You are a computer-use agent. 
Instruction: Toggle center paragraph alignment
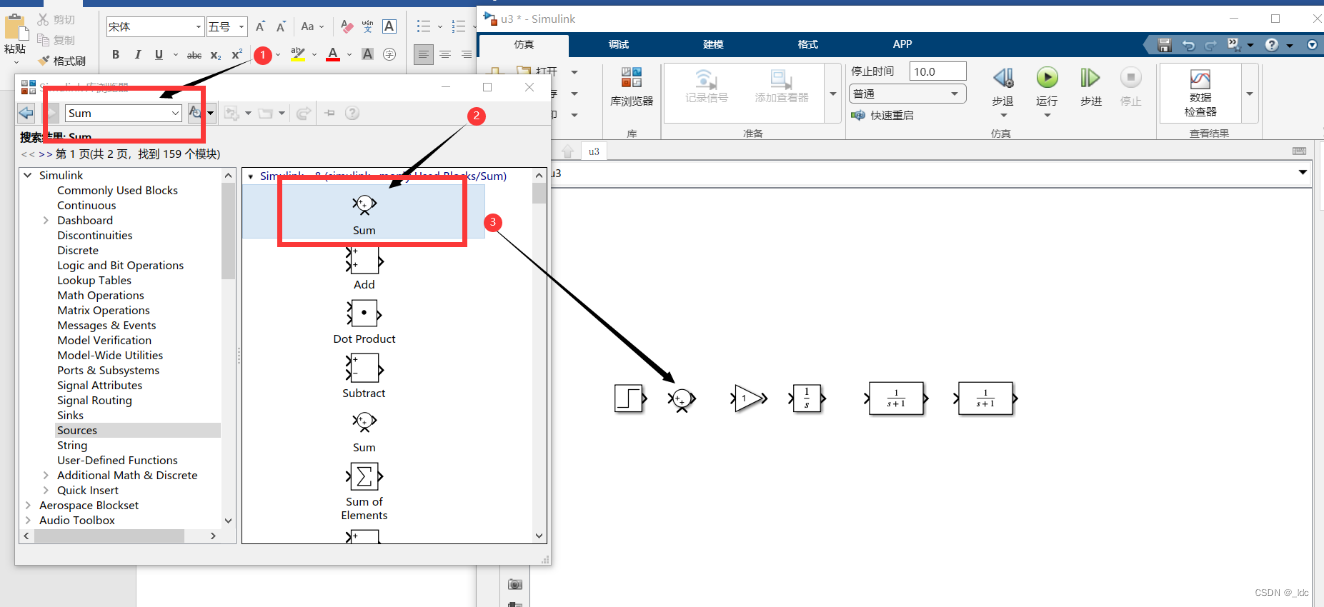445,55
